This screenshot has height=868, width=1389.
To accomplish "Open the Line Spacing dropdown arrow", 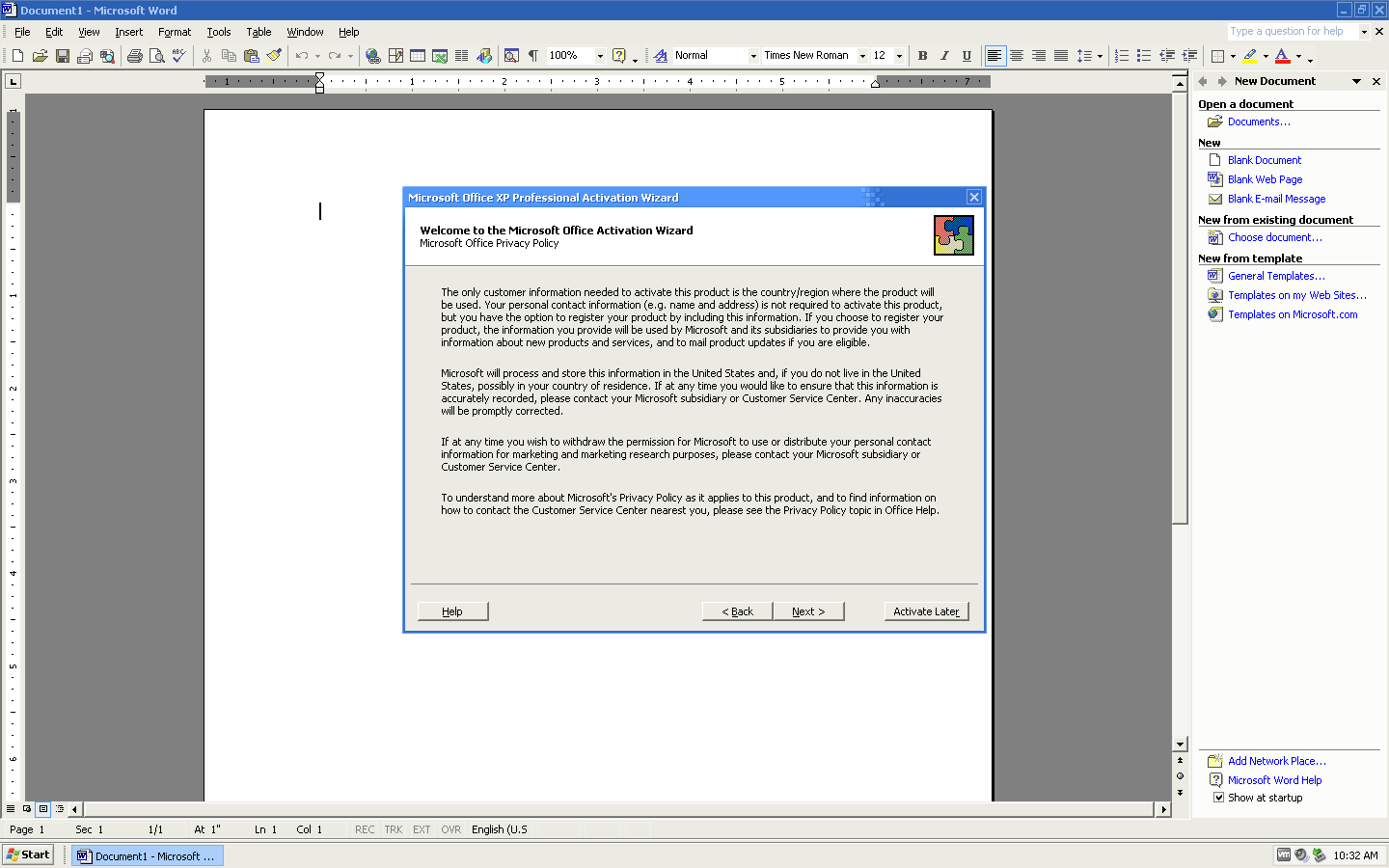I will click(1100, 56).
